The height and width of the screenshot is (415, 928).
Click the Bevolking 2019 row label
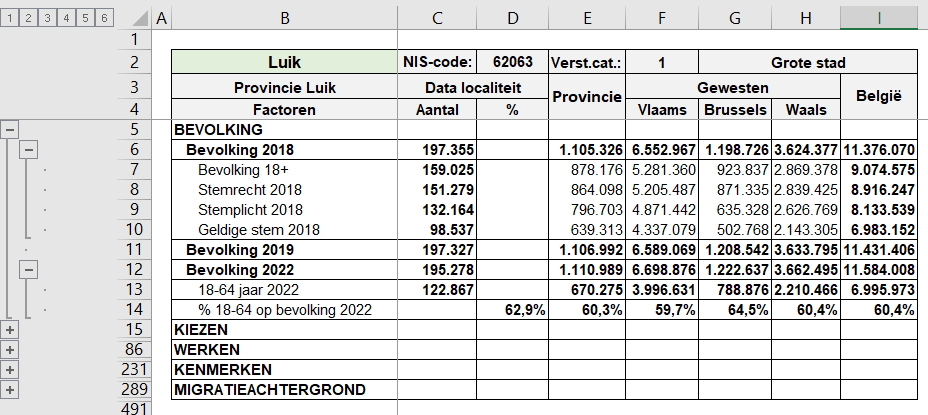[240, 250]
